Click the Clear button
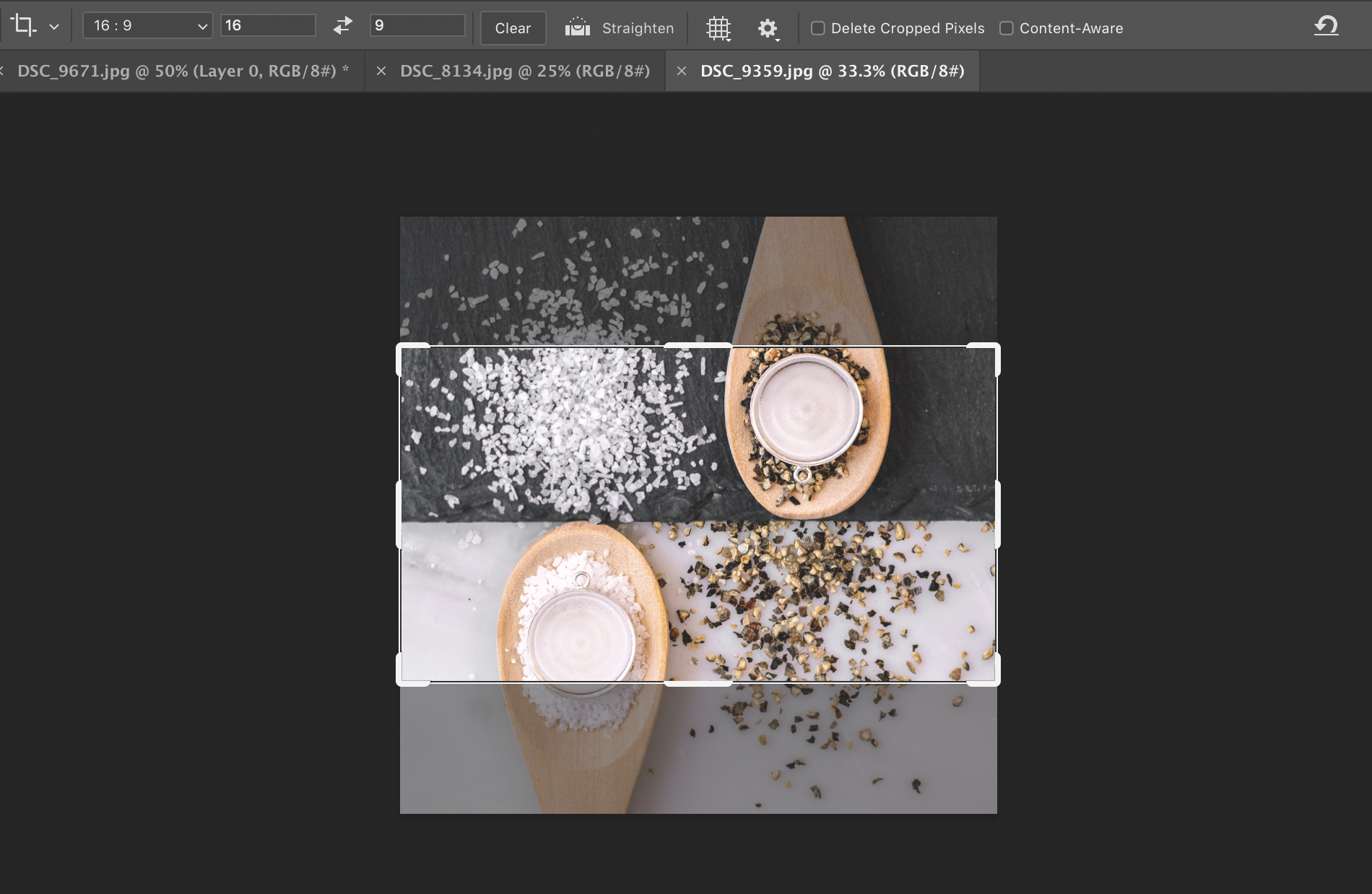1372x894 pixels. tap(513, 28)
